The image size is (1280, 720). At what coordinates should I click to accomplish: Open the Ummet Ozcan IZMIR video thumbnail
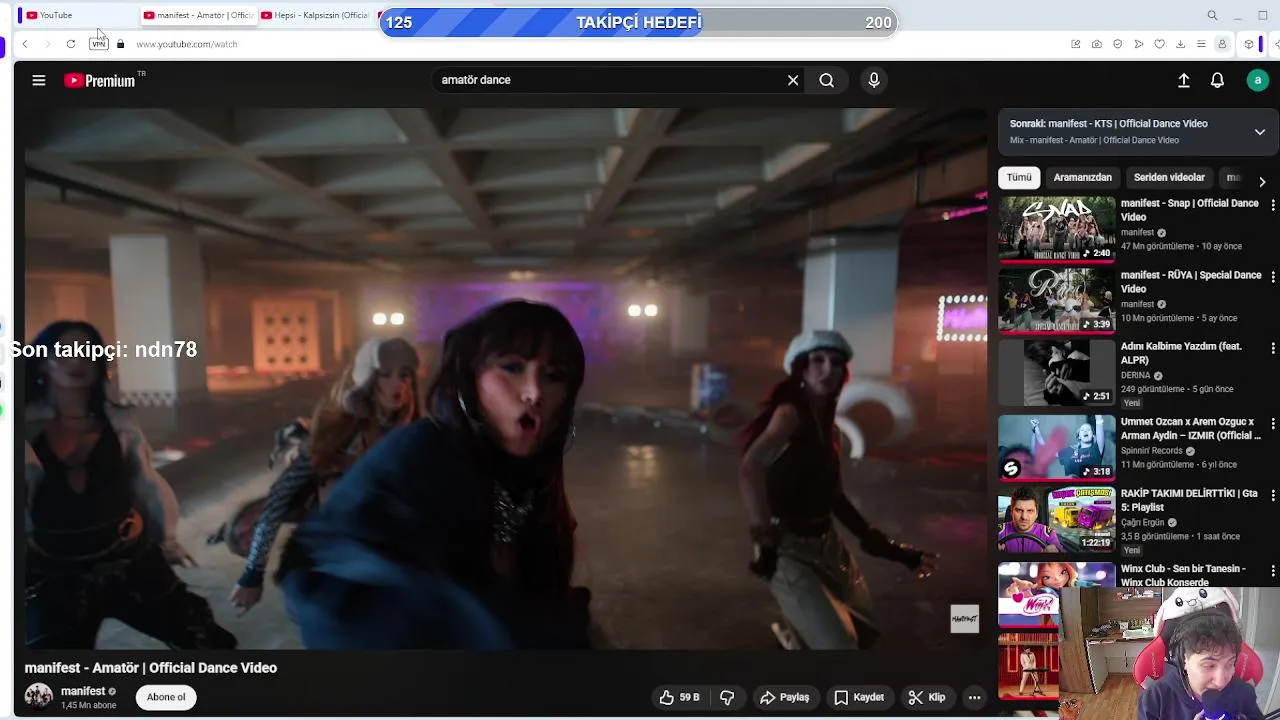(1056, 448)
